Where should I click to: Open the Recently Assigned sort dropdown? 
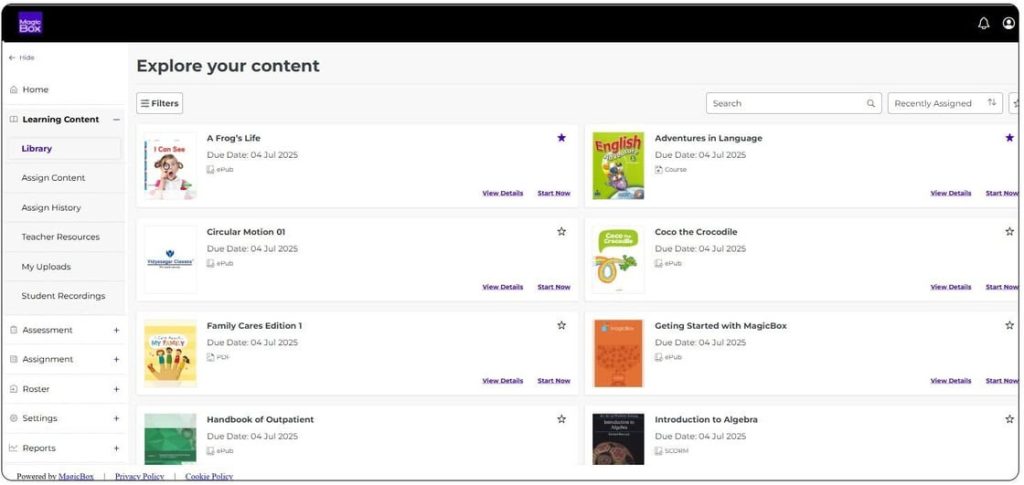[x=944, y=103]
